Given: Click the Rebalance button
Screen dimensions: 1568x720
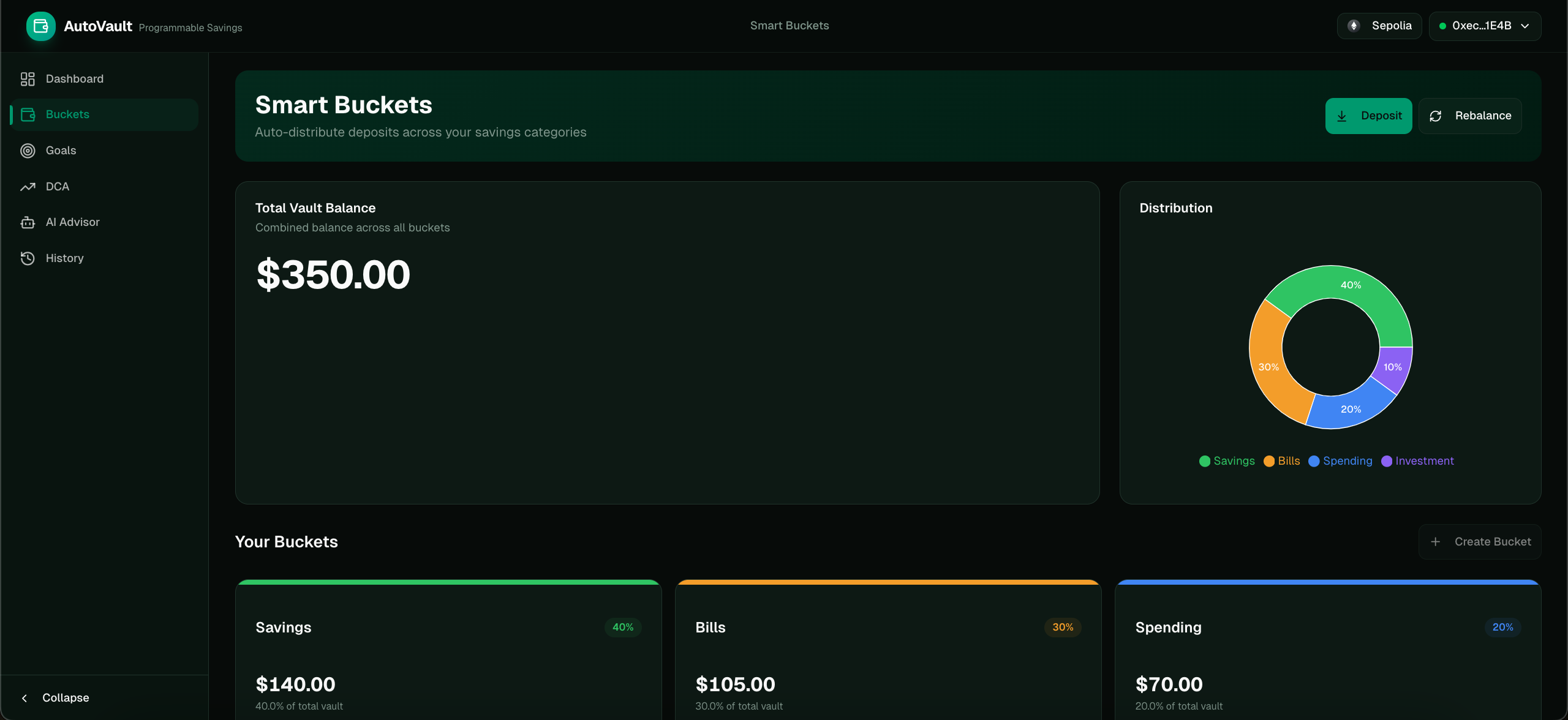Looking at the screenshot, I should (1470, 116).
